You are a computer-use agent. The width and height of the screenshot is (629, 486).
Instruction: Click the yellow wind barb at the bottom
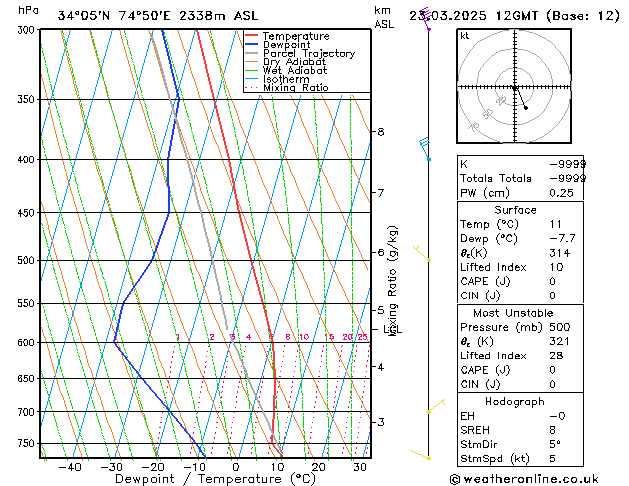[x=424, y=456]
